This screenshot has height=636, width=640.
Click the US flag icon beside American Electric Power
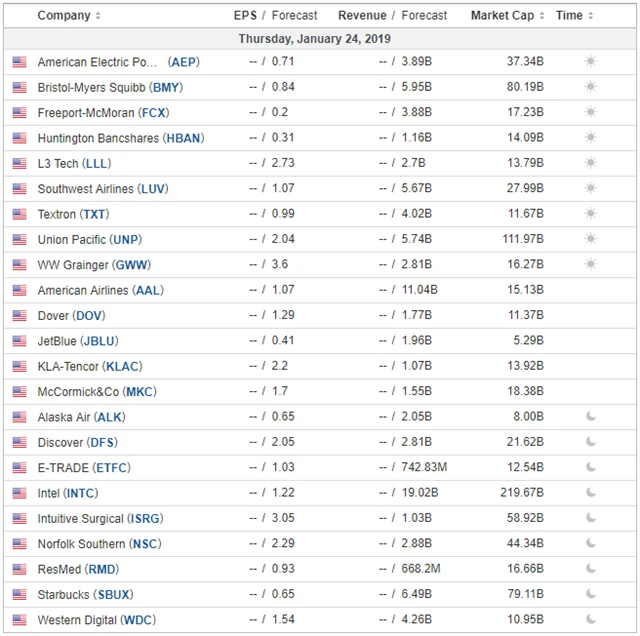pyautogui.click(x=19, y=62)
